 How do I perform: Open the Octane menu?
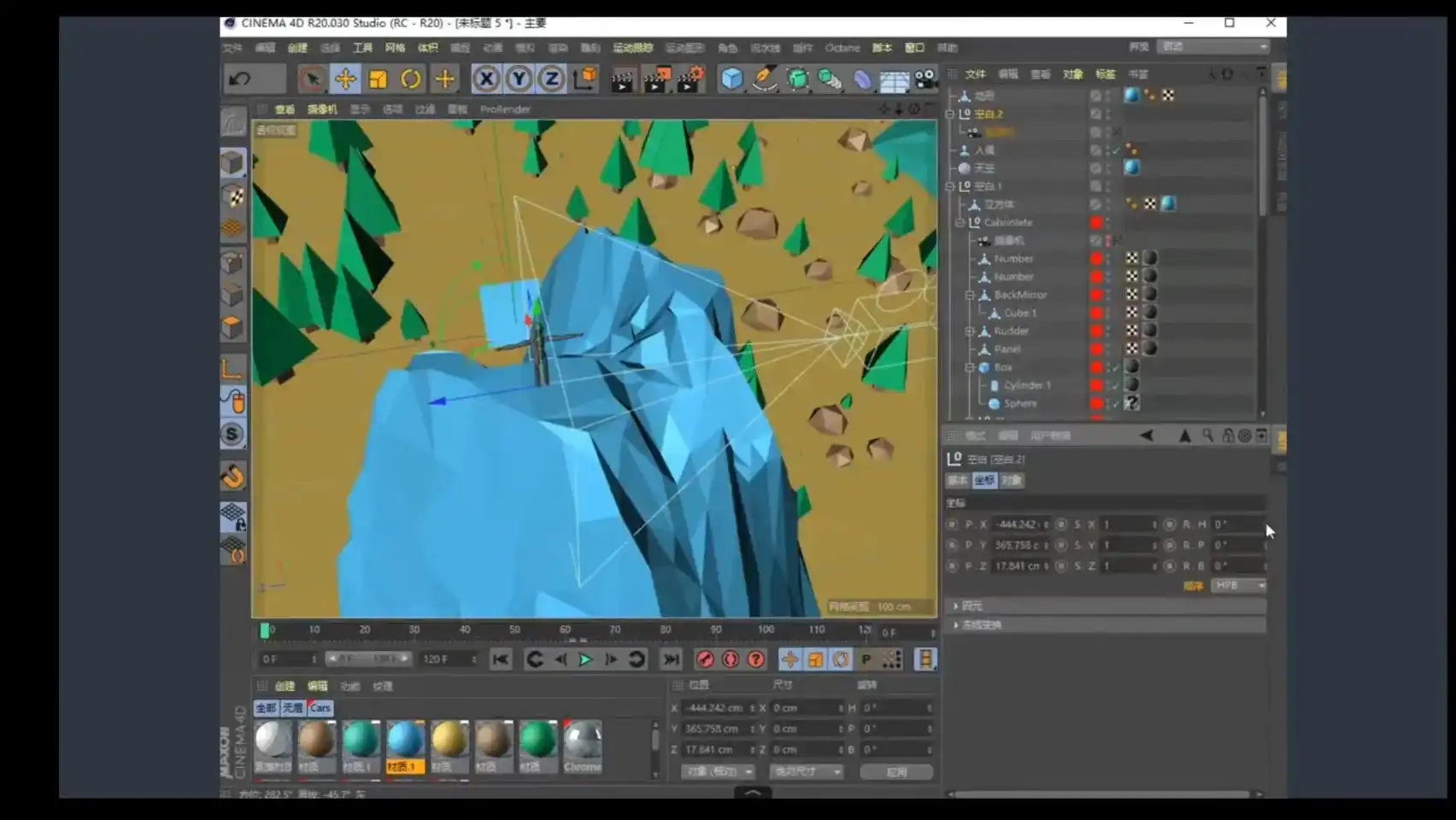(842, 48)
